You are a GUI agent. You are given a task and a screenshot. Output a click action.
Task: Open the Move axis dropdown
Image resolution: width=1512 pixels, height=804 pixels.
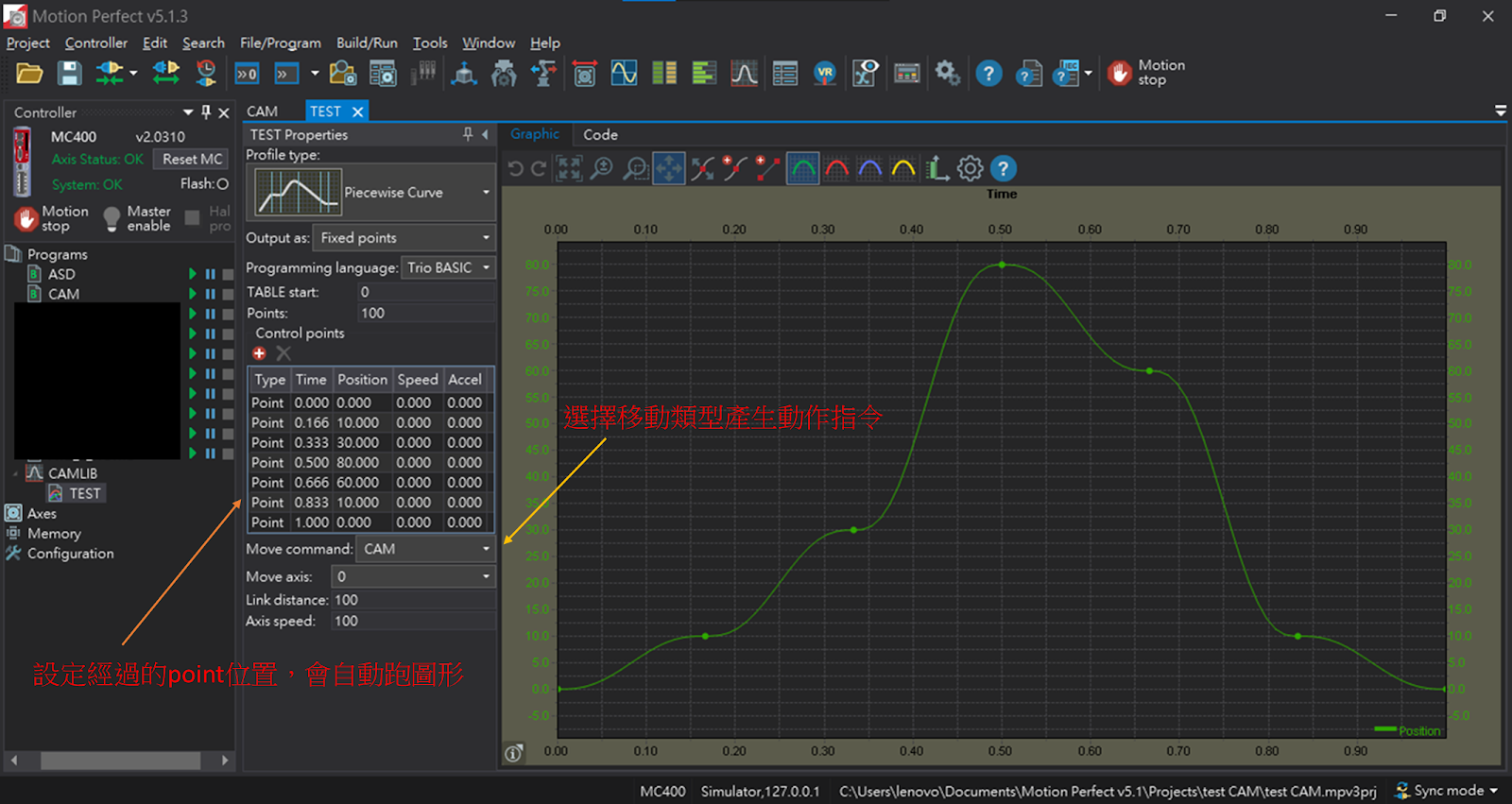413,576
